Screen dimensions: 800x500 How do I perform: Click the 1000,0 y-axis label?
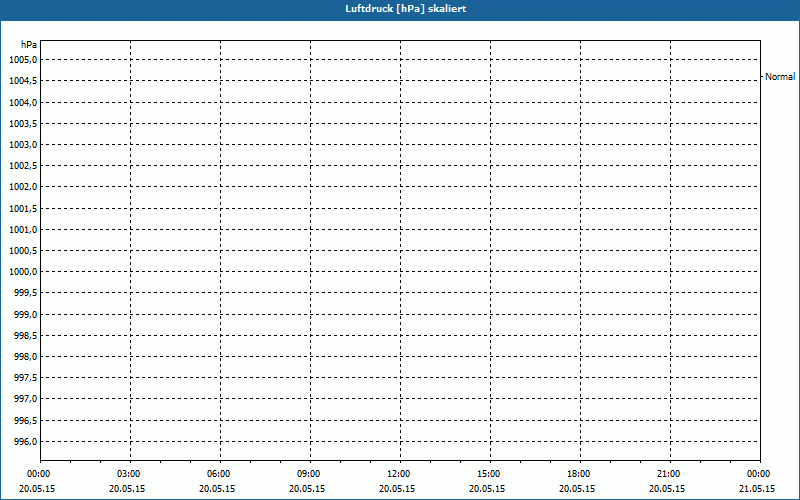pos(23,272)
